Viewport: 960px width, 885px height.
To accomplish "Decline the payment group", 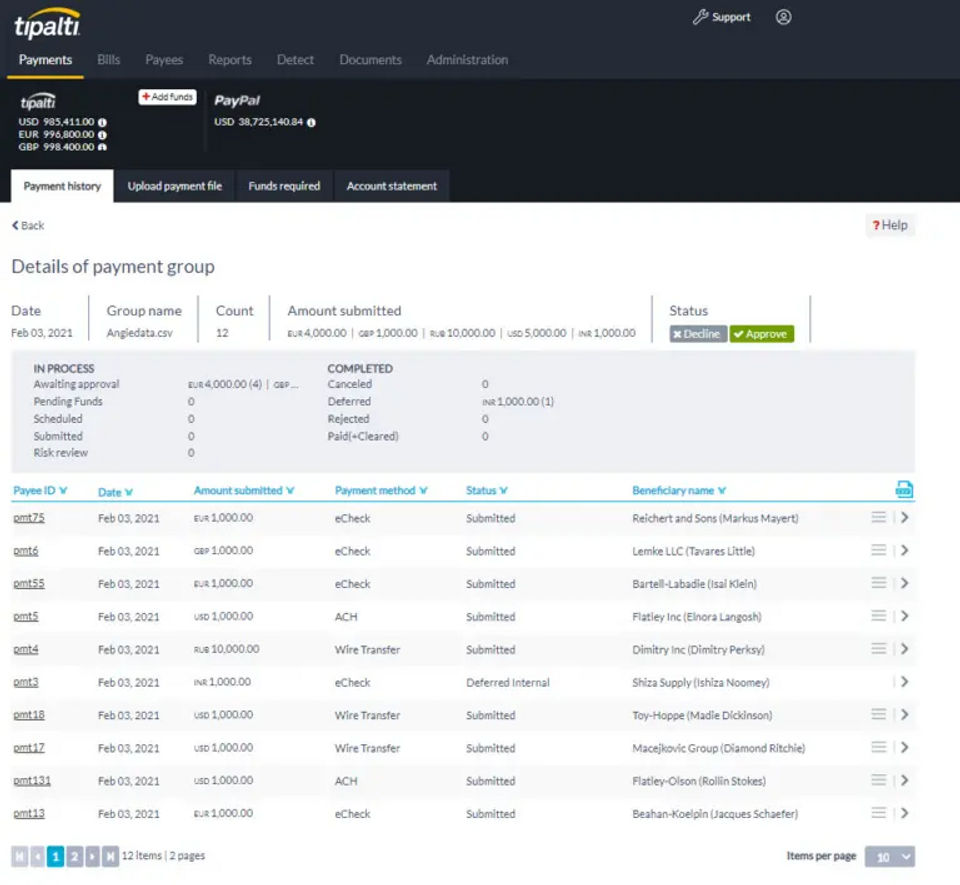I will (698, 334).
